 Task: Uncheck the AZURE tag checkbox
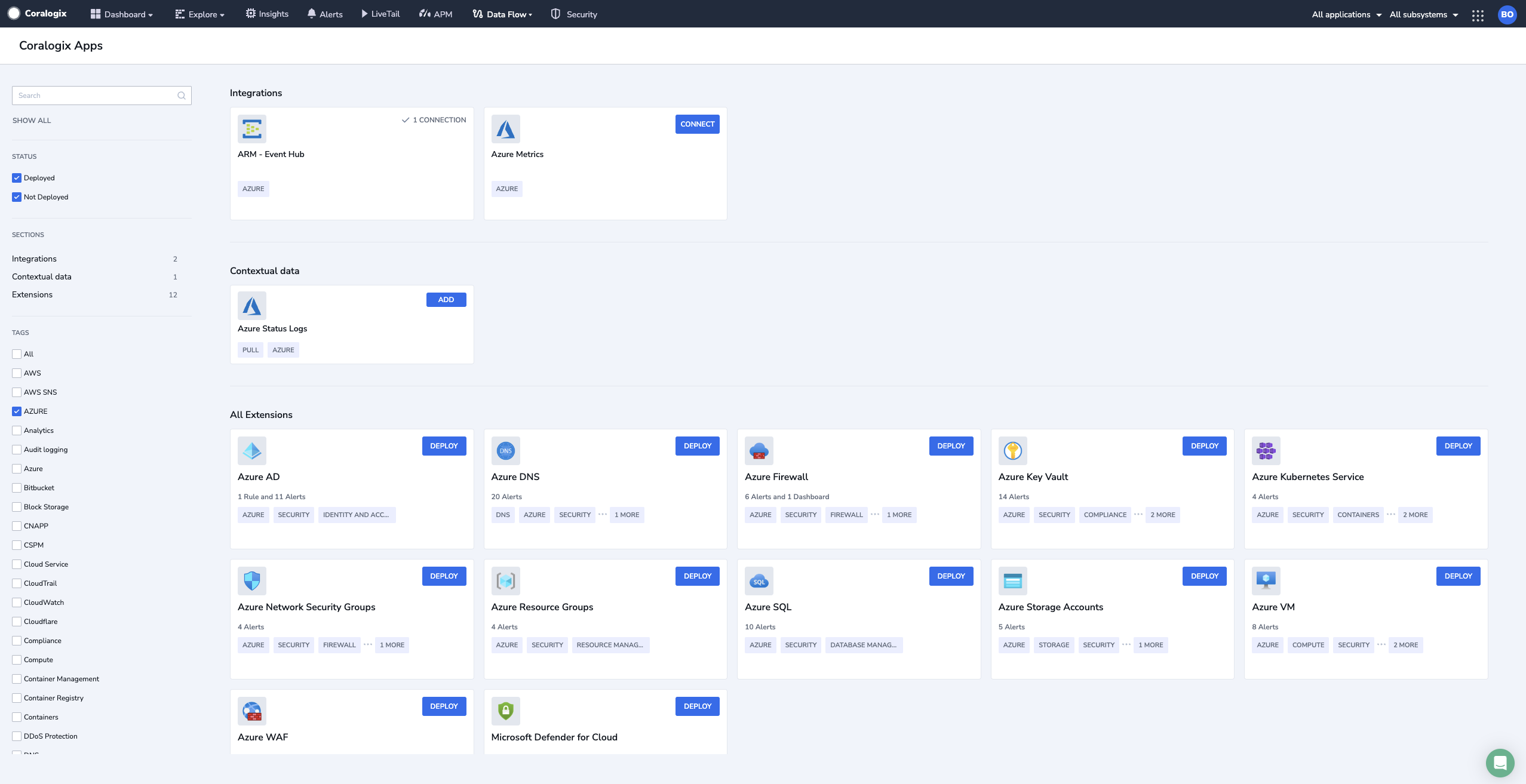pyautogui.click(x=17, y=411)
